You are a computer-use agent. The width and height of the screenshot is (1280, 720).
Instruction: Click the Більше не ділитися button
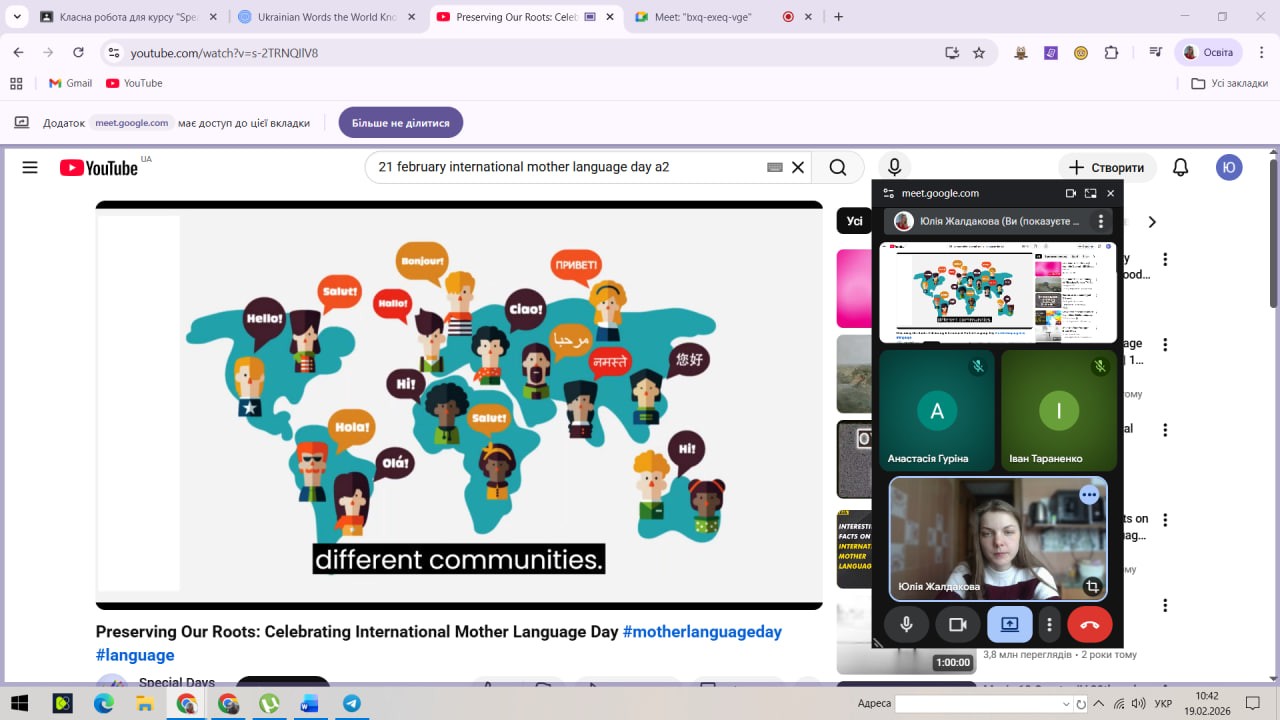coord(400,123)
